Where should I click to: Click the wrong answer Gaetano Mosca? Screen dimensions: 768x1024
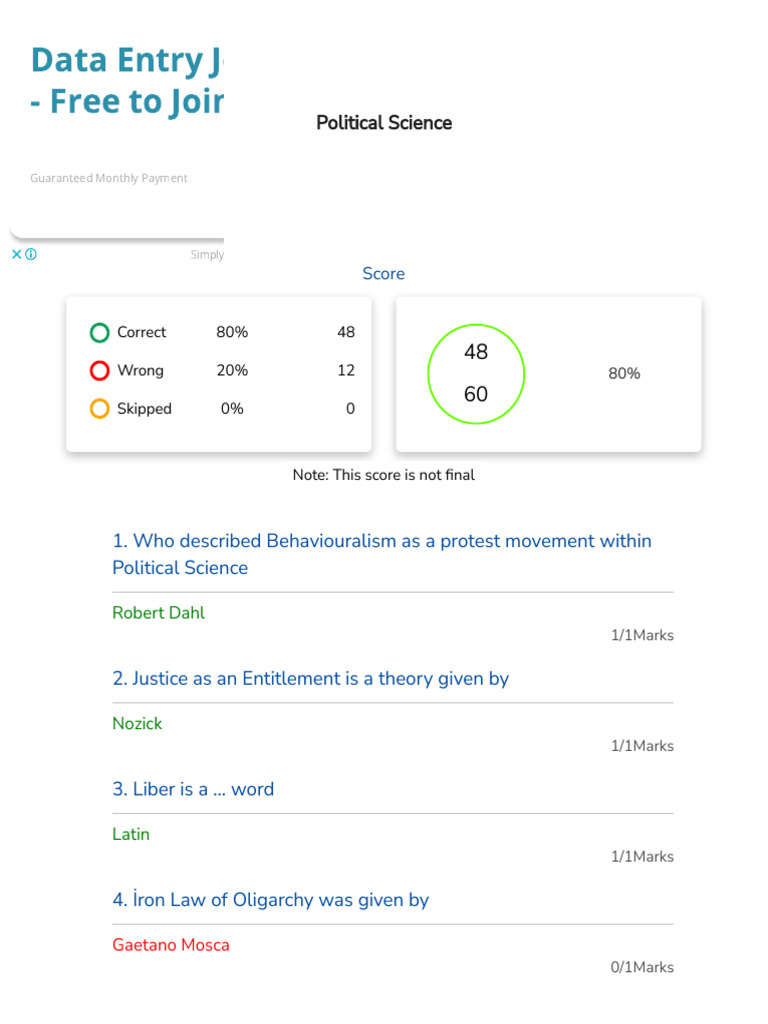click(x=171, y=945)
